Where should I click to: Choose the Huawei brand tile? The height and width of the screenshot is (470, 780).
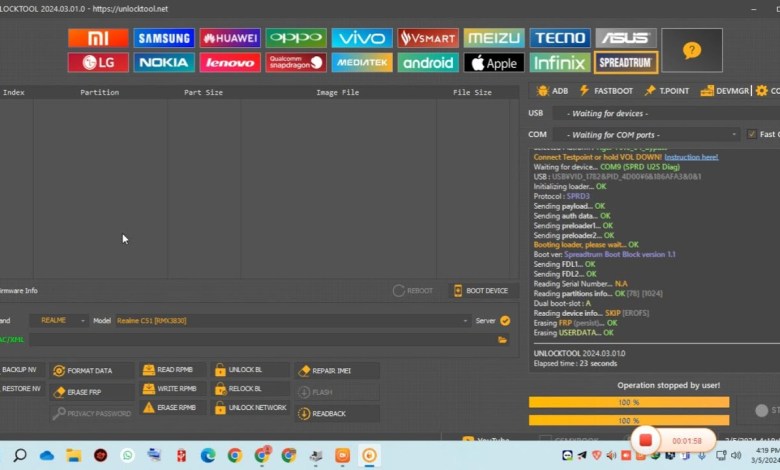[230, 38]
